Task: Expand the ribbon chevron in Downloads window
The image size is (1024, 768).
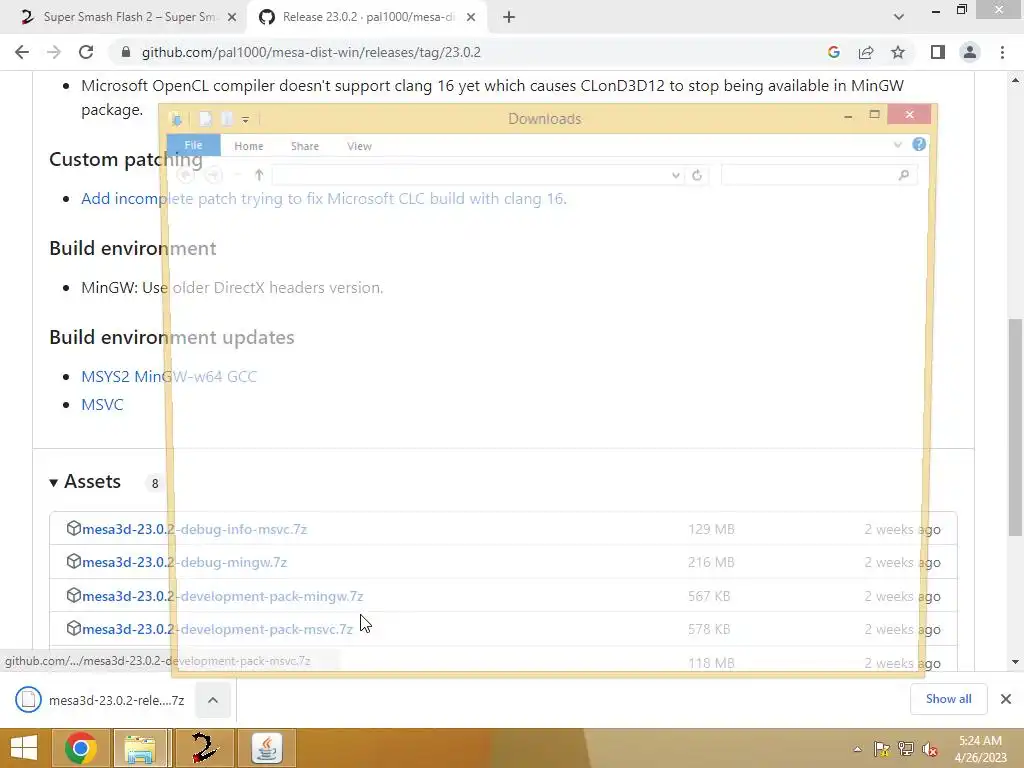Action: point(897,144)
